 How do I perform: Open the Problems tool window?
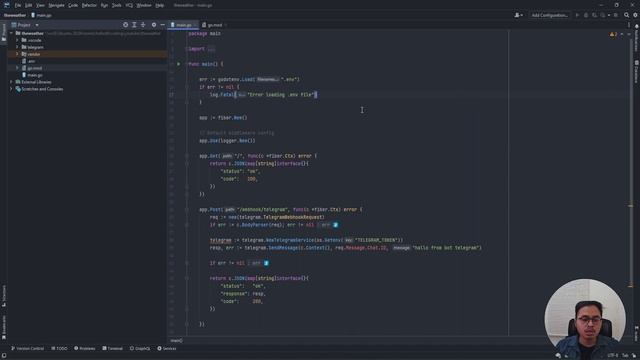pyautogui.click(x=84, y=349)
